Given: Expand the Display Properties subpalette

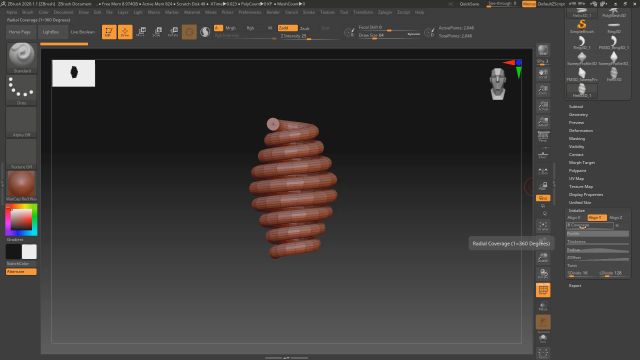Looking at the screenshot, I should [586, 195].
